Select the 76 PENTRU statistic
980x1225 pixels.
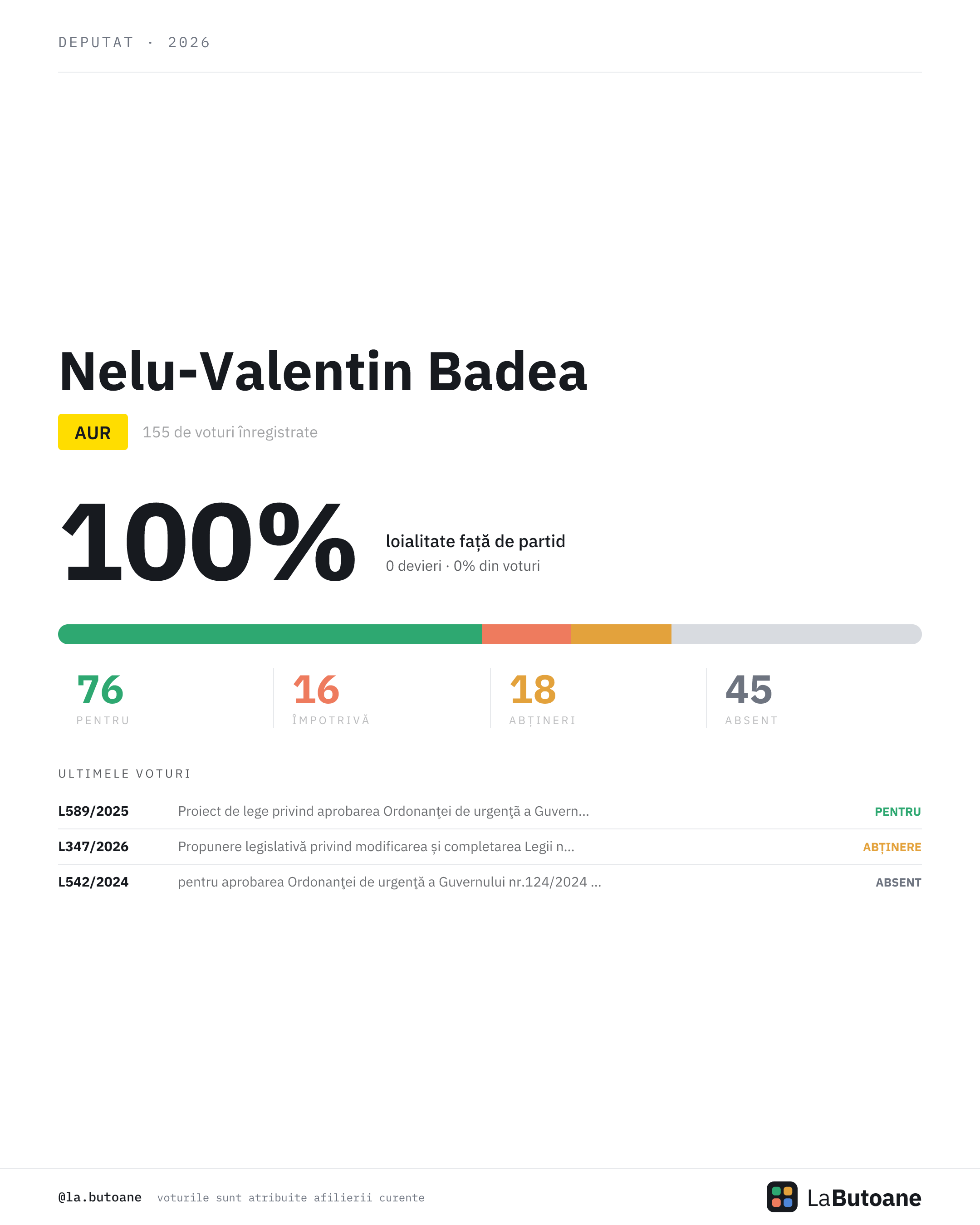tap(103, 699)
